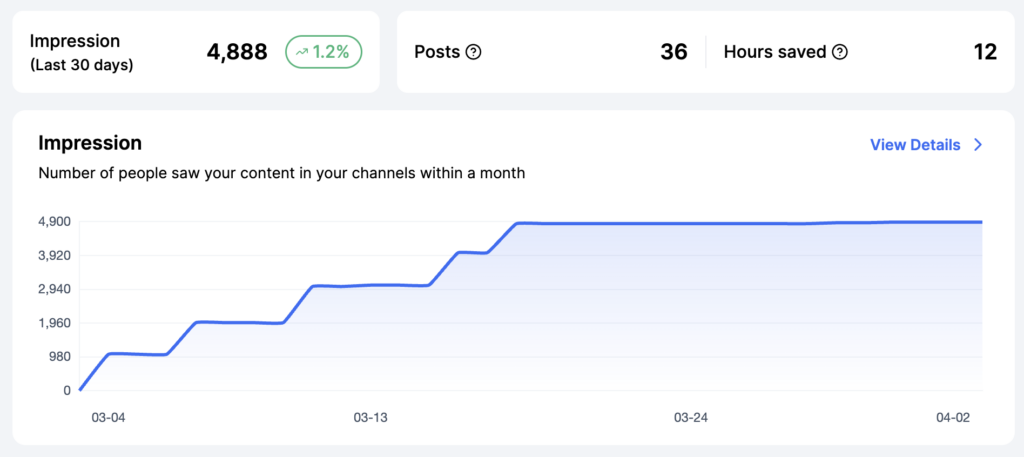Select the Impression (Last 30 days) label
Screen dimensions: 1024x457
[81, 52]
